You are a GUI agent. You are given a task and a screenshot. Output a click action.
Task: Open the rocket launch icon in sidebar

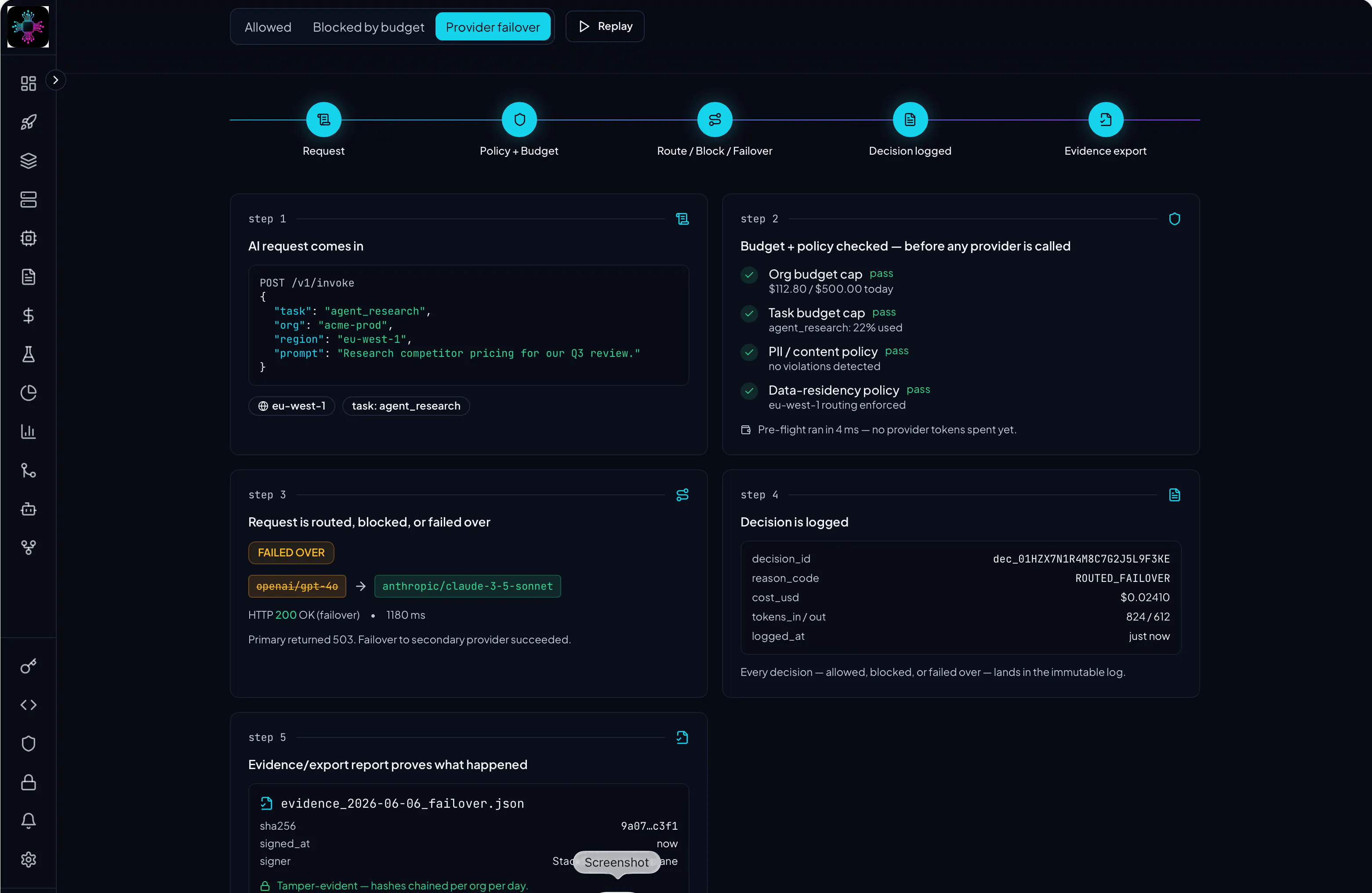[28, 122]
